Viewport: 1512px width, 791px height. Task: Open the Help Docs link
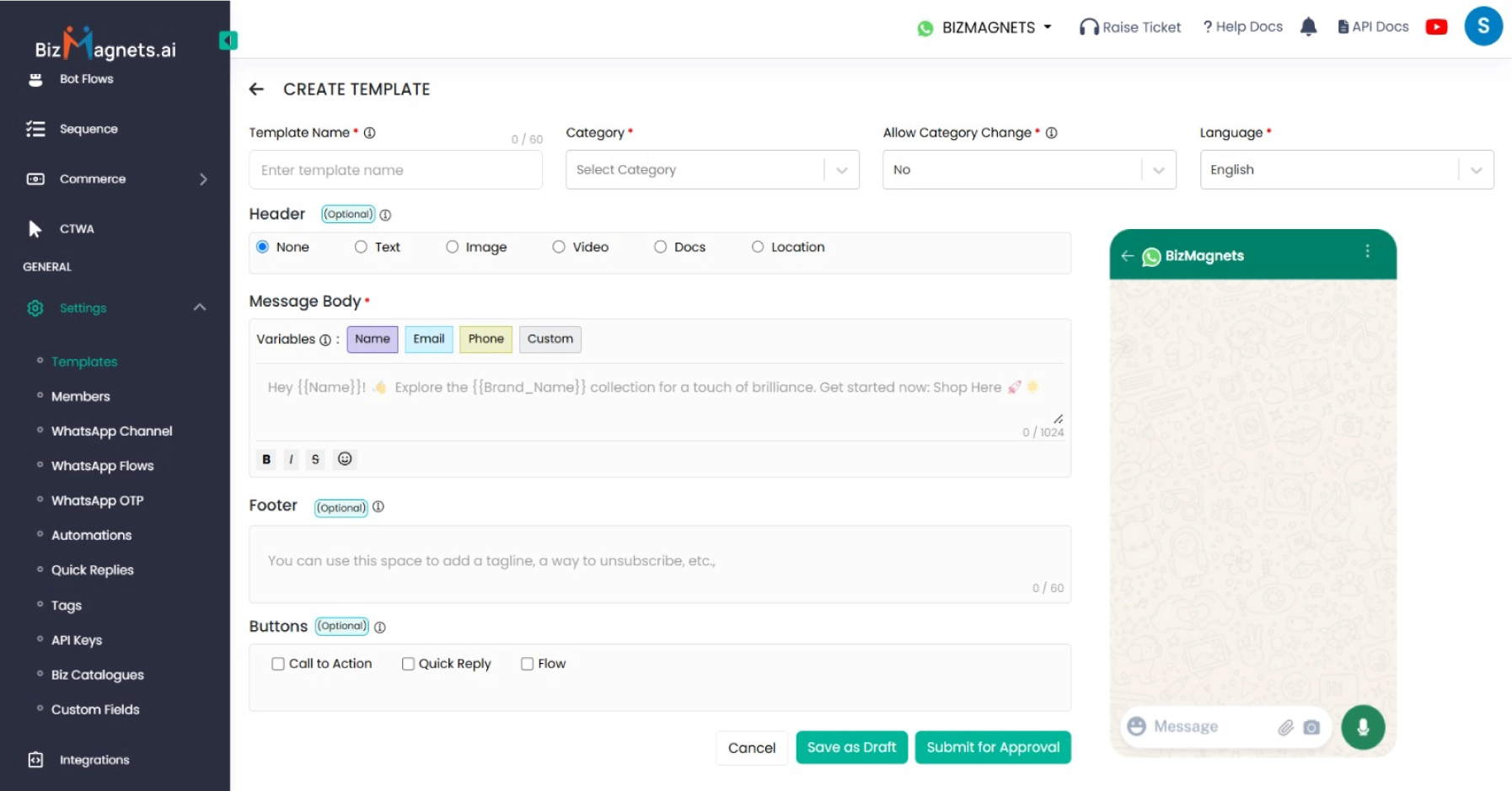pos(1242,27)
